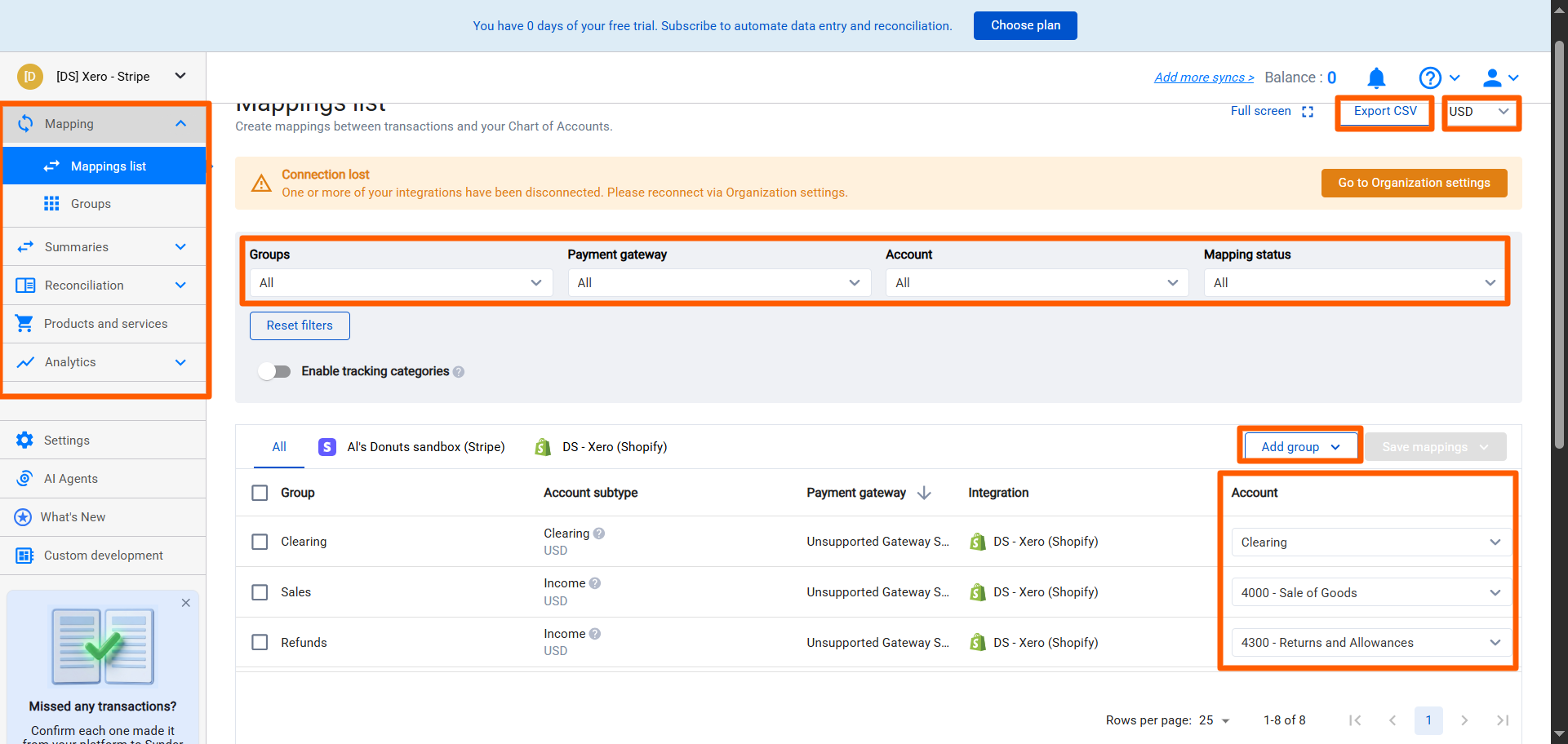
Task: Open the Rows per page selector
Action: coord(1214,720)
